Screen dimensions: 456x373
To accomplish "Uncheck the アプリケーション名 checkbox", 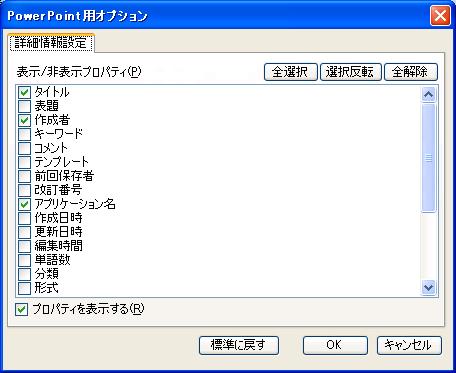I will pyautogui.click(x=24, y=204).
